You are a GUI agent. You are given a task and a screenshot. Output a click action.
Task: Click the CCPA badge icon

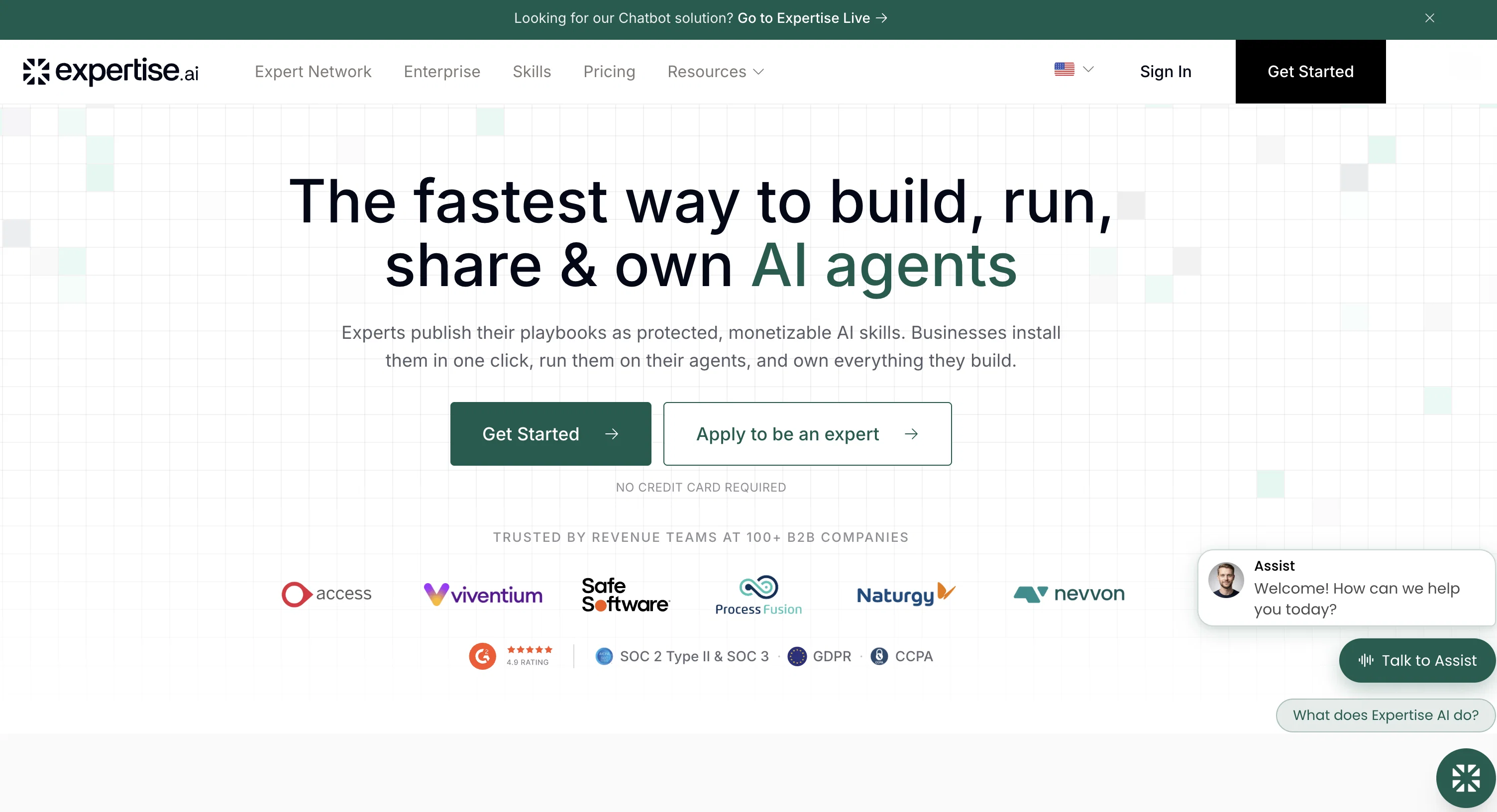[x=879, y=656]
